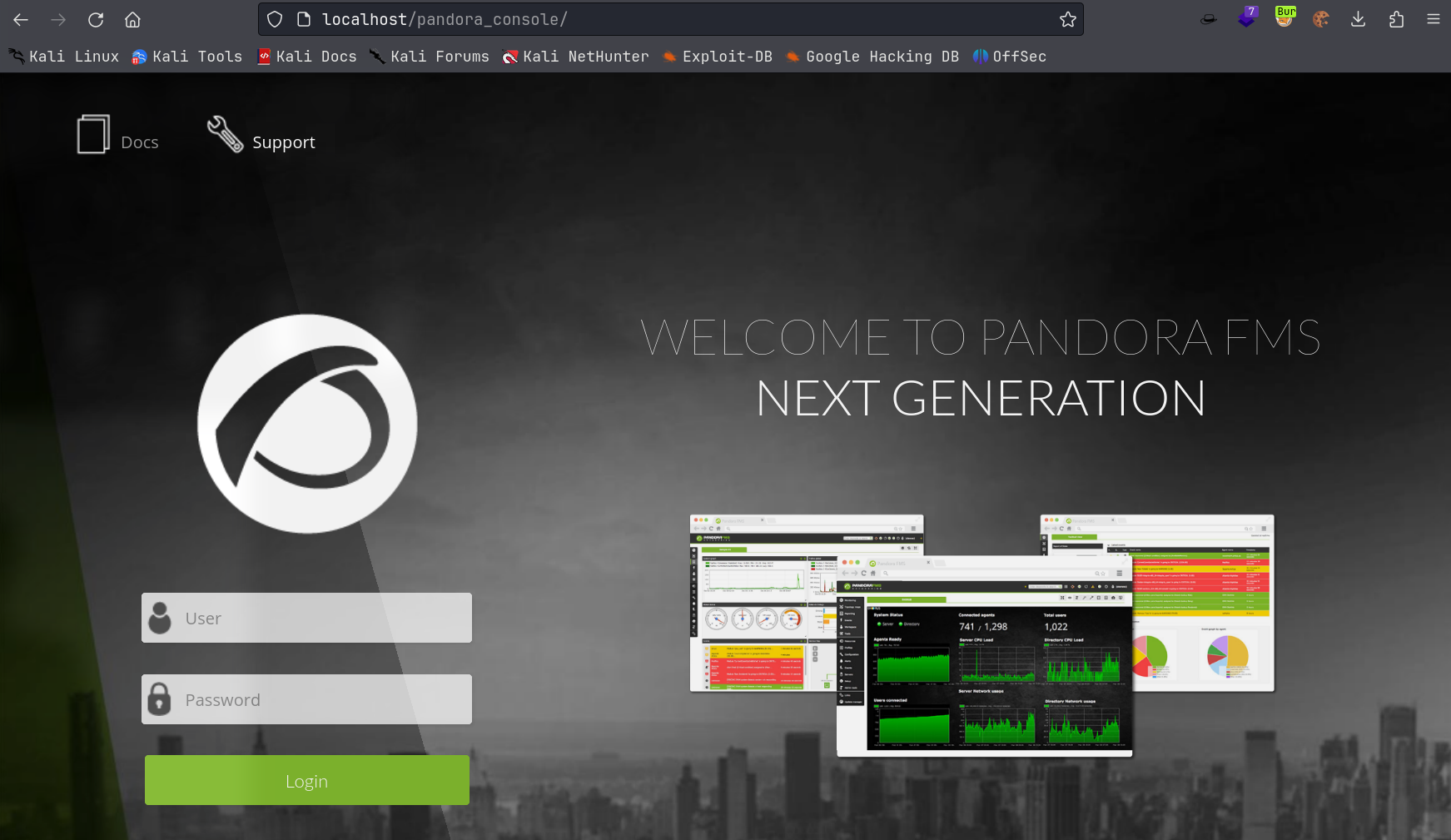Open the purple layers extension with badge 7
The width and height of the screenshot is (1451, 840).
tap(1247, 17)
